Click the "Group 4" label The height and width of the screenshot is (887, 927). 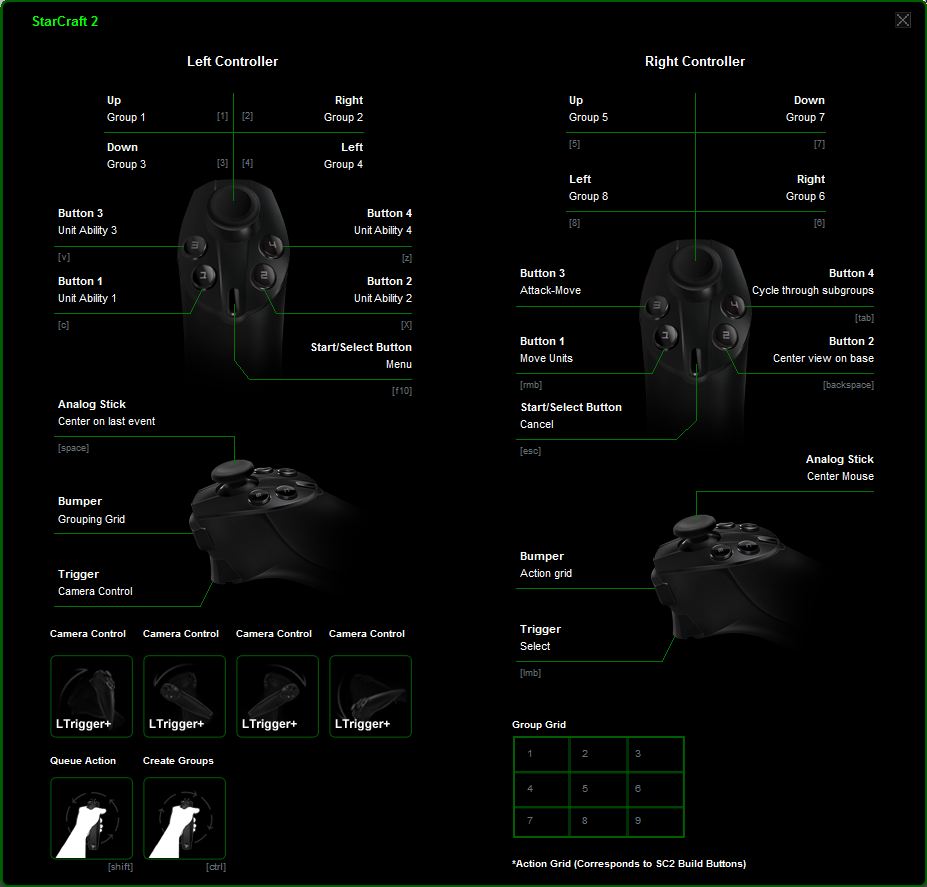click(x=343, y=164)
